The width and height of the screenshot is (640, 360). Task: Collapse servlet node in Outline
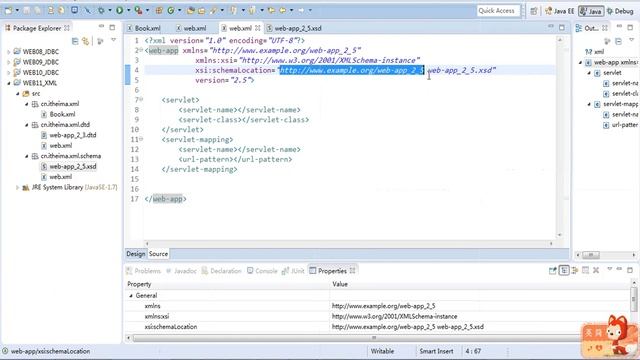(589, 73)
